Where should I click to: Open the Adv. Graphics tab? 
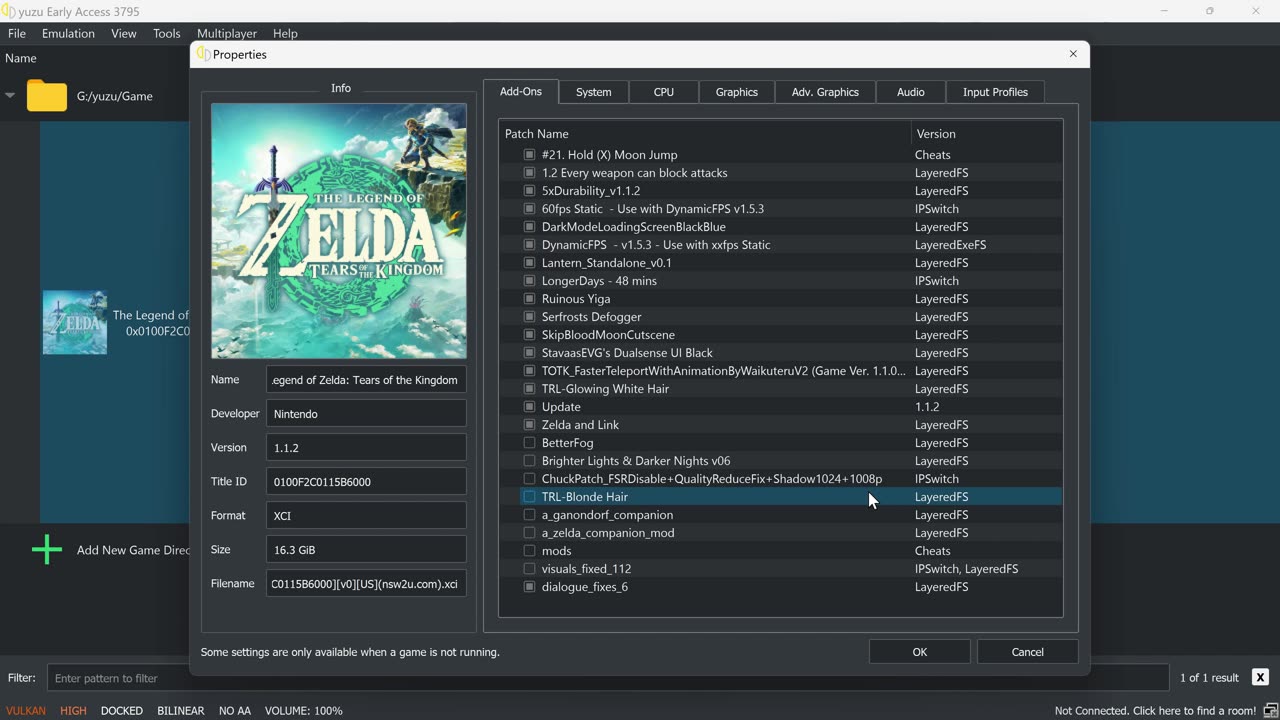click(825, 92)
